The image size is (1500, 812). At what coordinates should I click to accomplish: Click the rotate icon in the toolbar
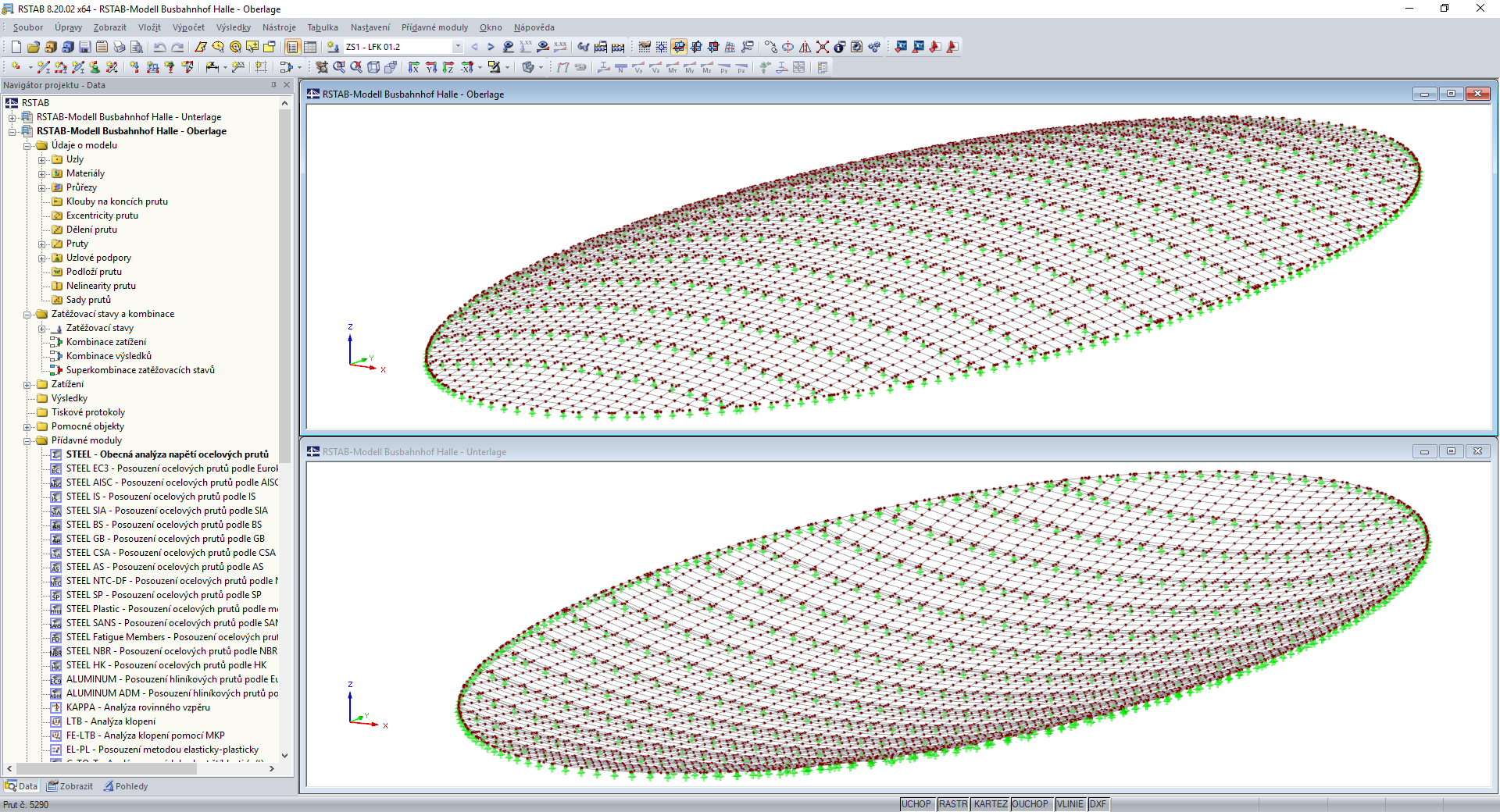788,47
